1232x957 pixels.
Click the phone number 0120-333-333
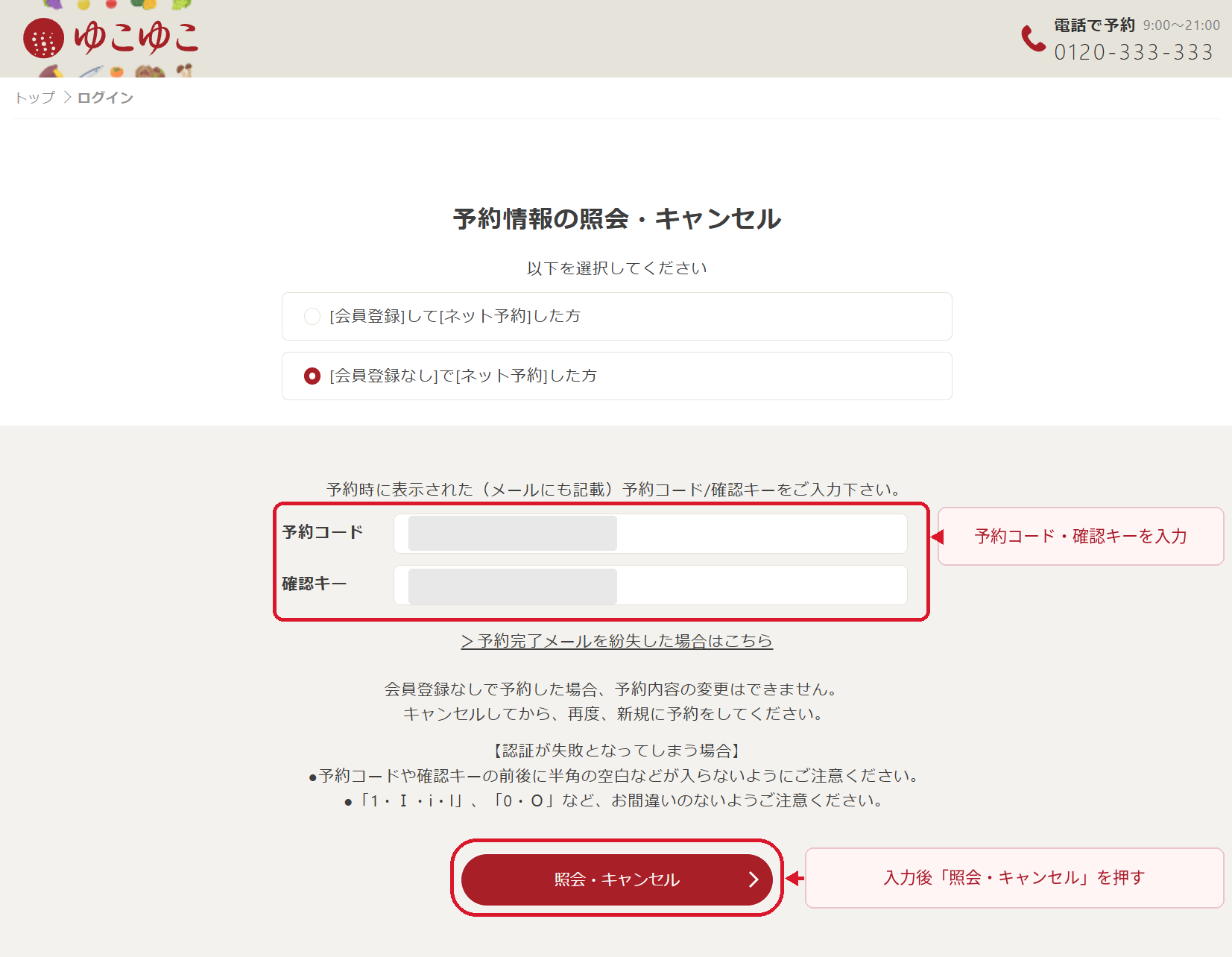(x=1134, y=52)
